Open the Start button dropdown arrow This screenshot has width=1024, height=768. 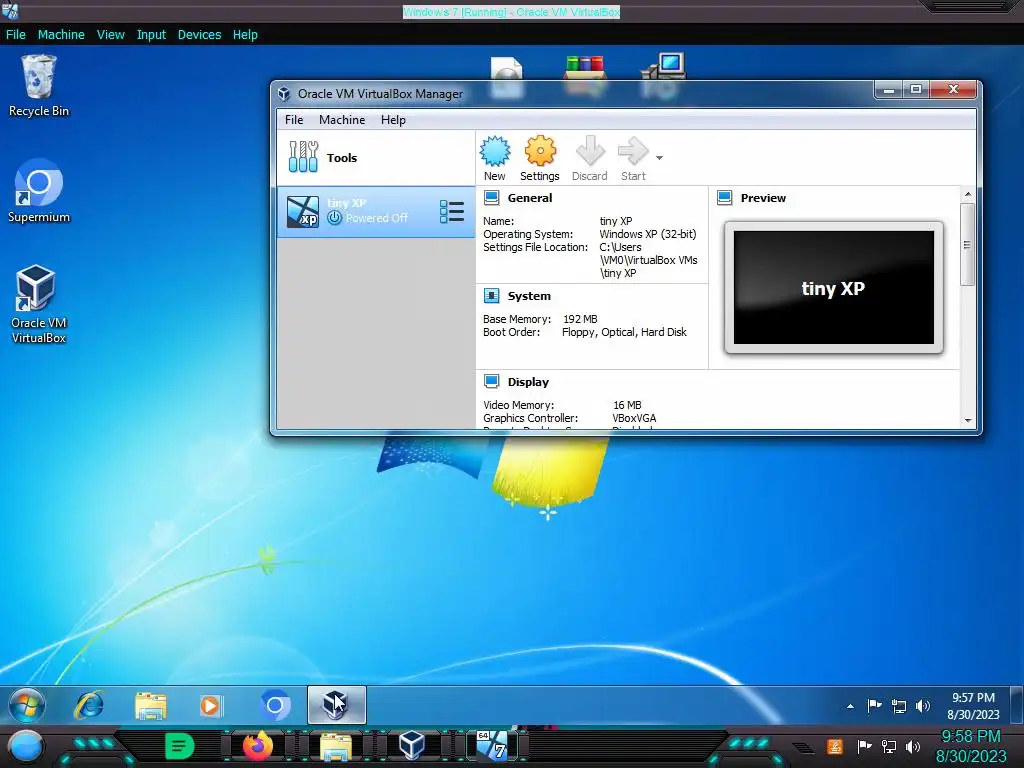[x=660, y=158]
